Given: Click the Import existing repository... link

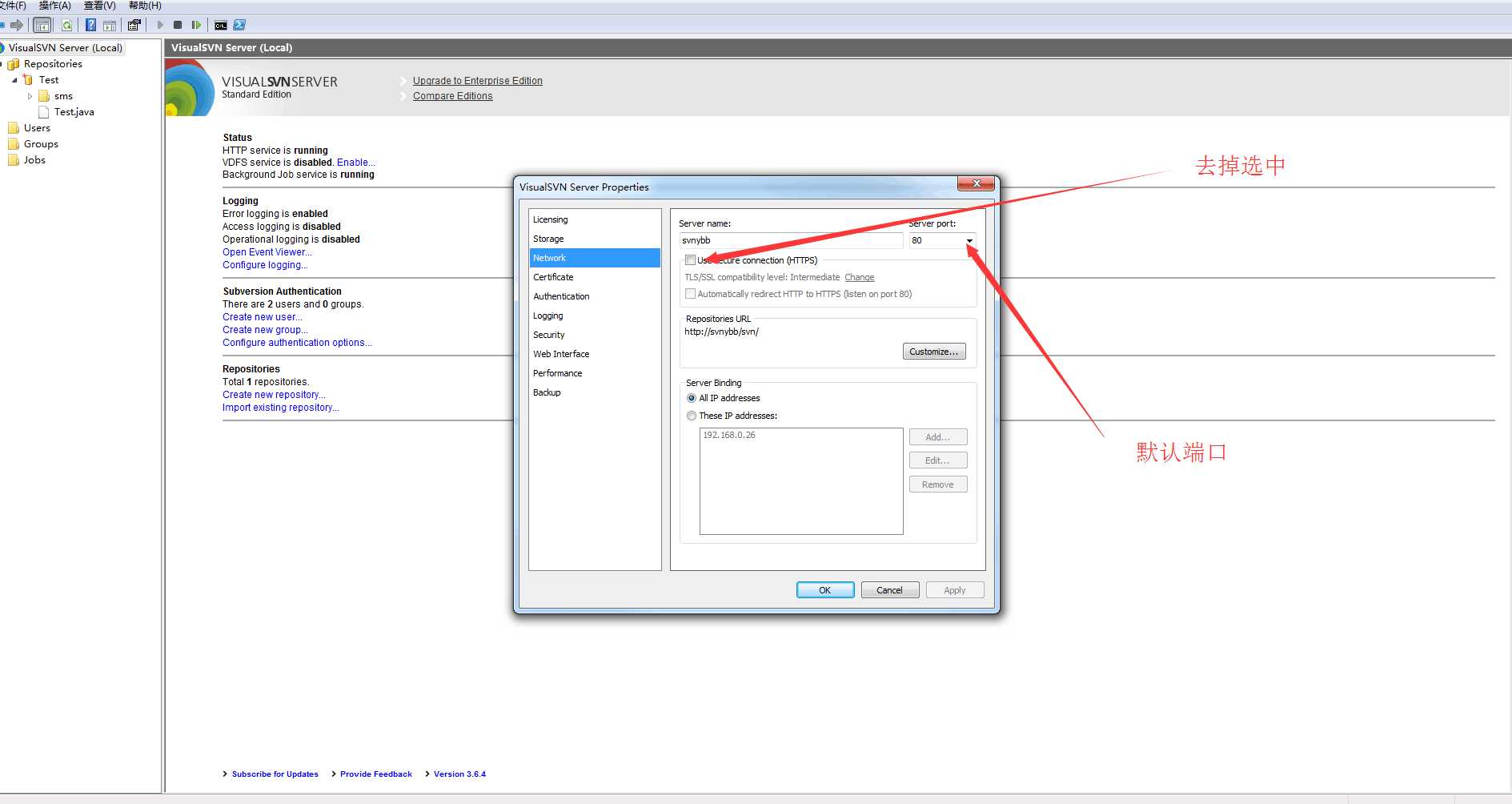Looking at the screenshot, I should click(x=281, y=408).
